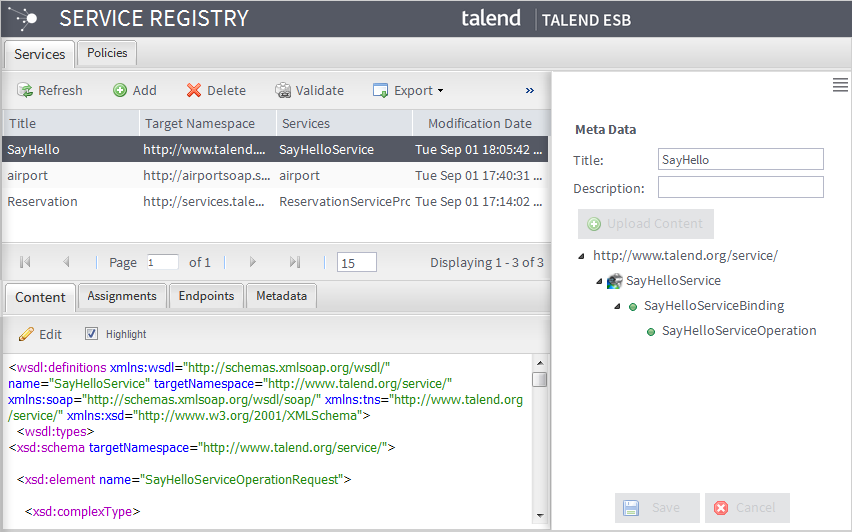Click the green Add icon

click(x=120, y=91)
